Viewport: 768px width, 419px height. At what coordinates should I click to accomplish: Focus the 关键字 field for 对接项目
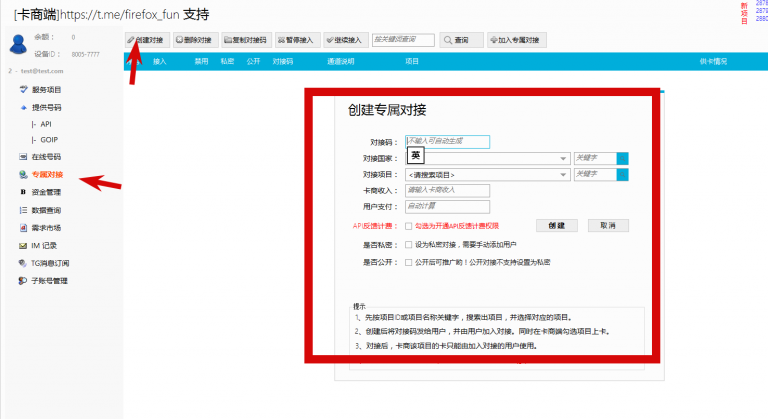tap(595, 174)
